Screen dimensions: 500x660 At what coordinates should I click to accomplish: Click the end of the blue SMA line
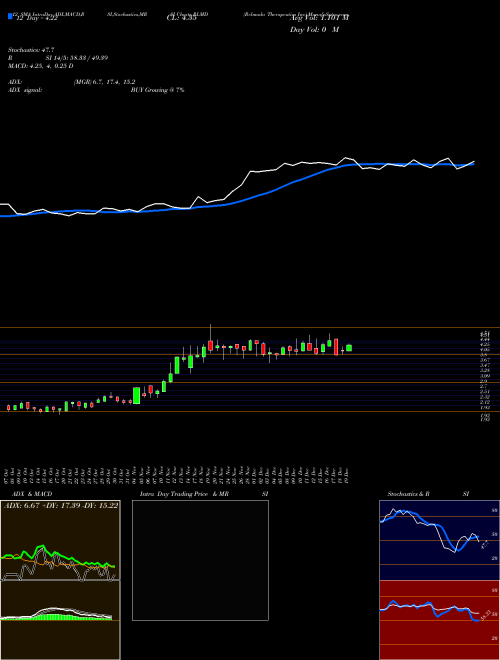click(473, 164)
